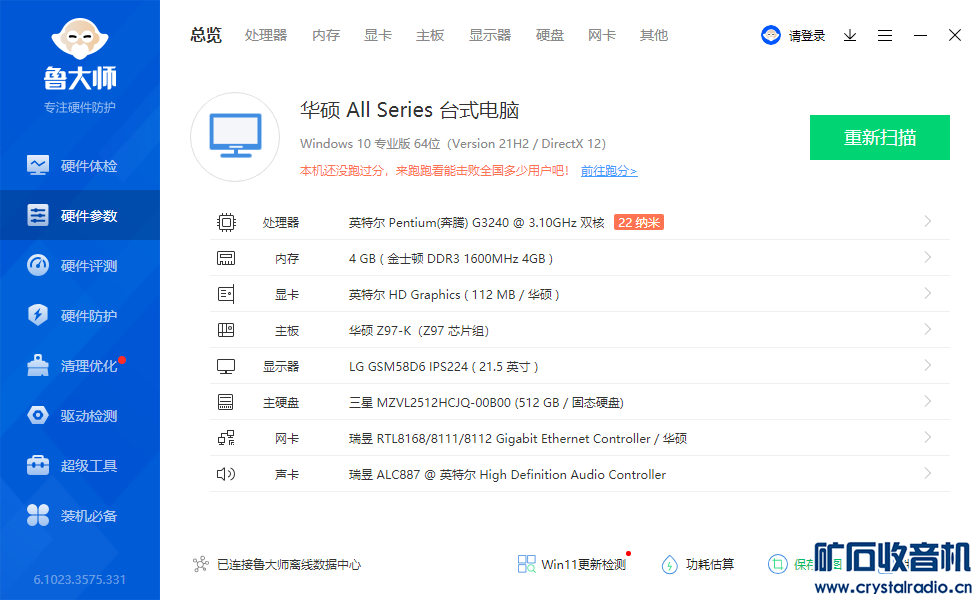980x600 pixels.
Task: Expand the 网卡 row chevron
Action: 928,437
